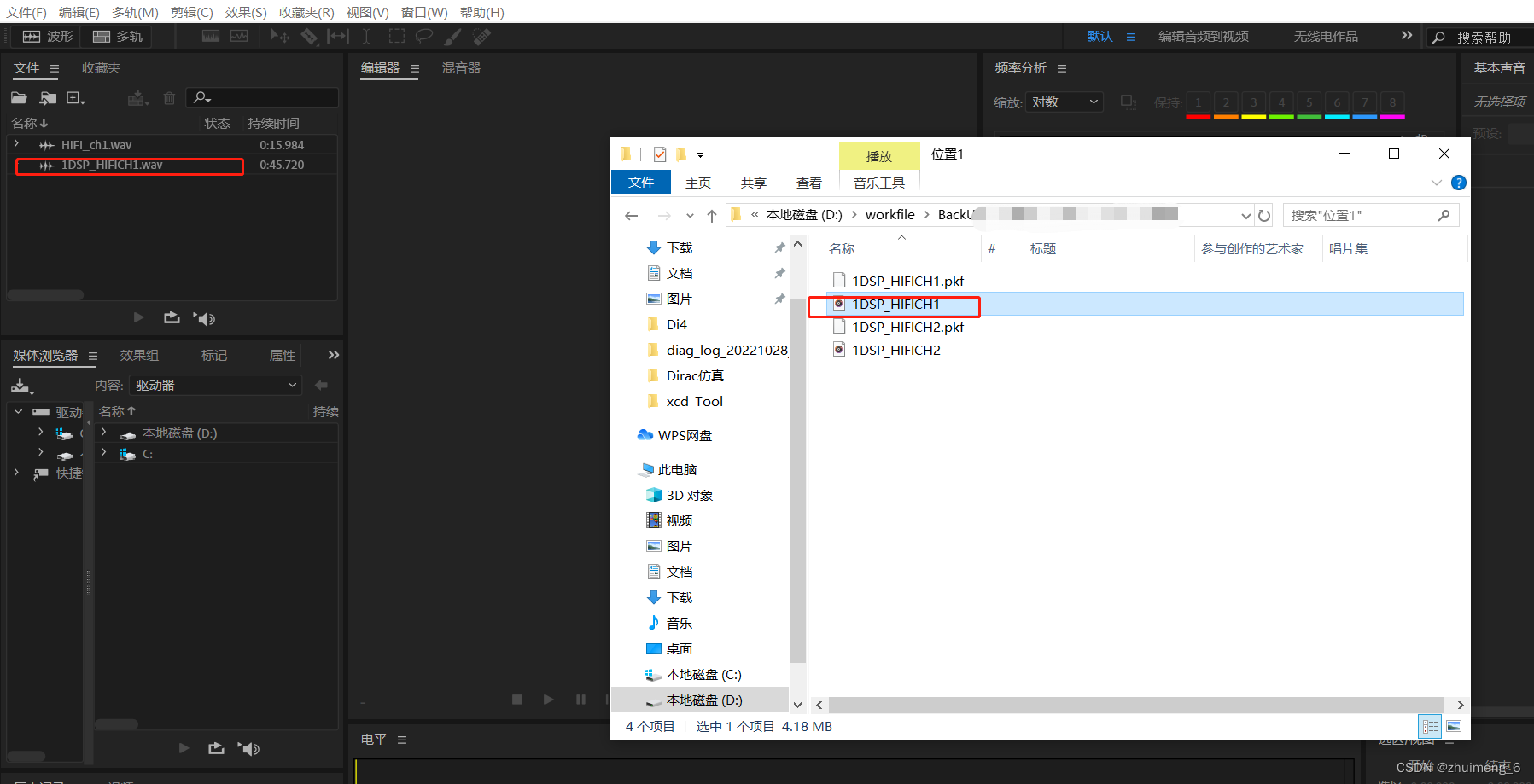Image resolution: width=1534 pixels, height=784 pixels.
Task: Open Media Browser panel menu
Action: [x=93, y=356]
